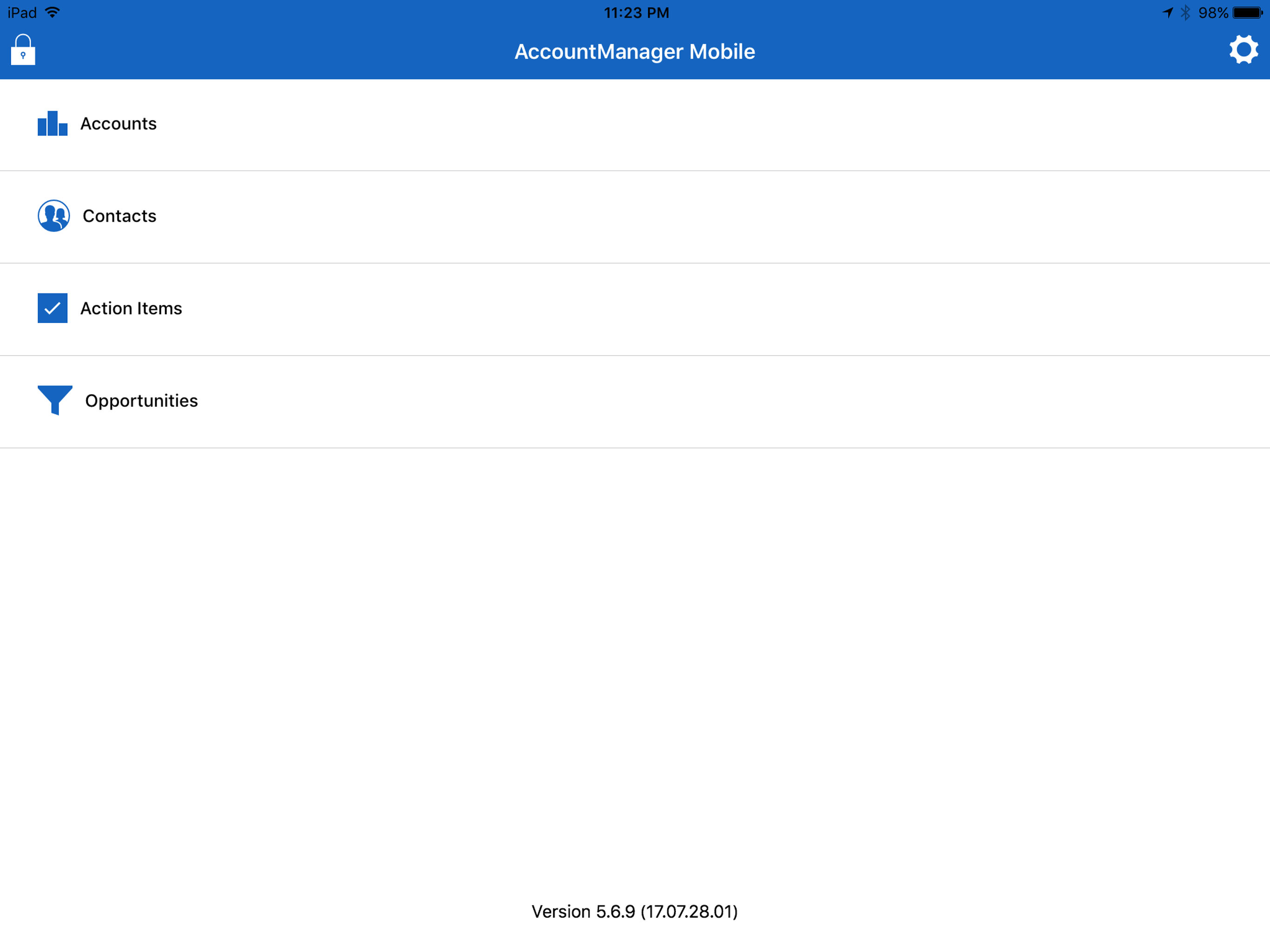Click the Bluetooth status icon
The height and width of the screenshot is (952, 1270).
(x=1185, y=13)
